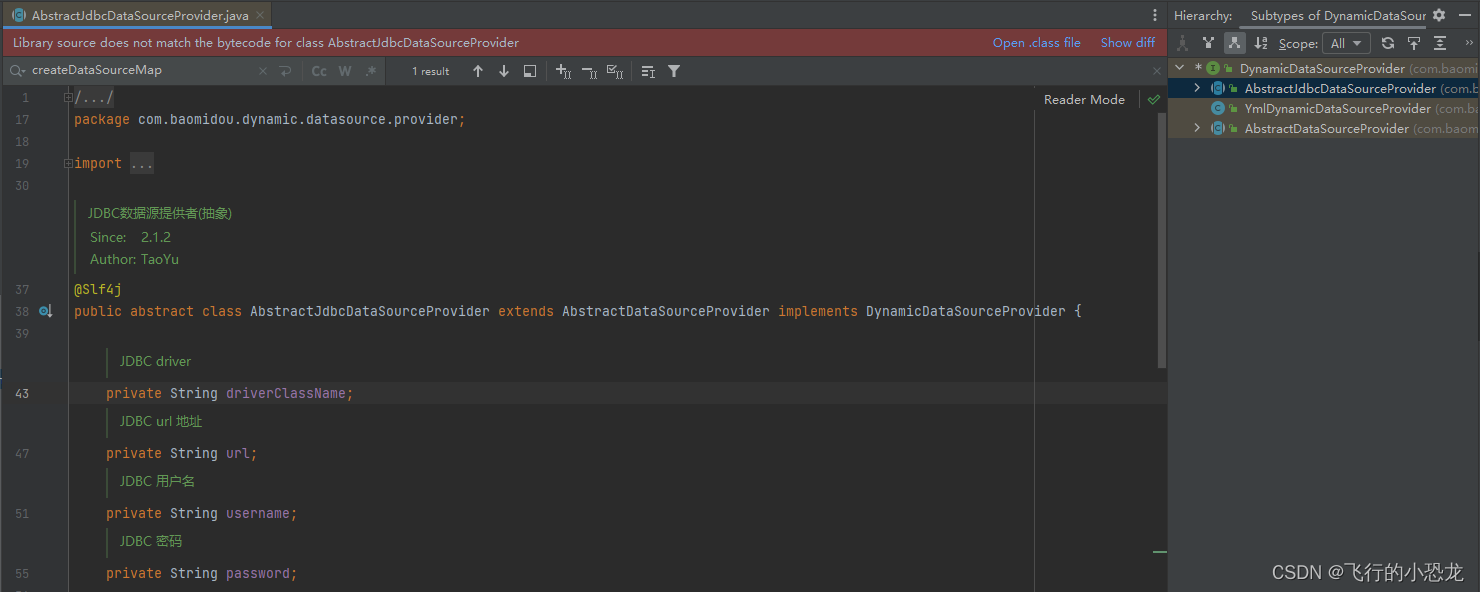The height and width of the screenshot is (592, 1480).
Task: Click the filter icon in the search bar
Action: (673, 71)
